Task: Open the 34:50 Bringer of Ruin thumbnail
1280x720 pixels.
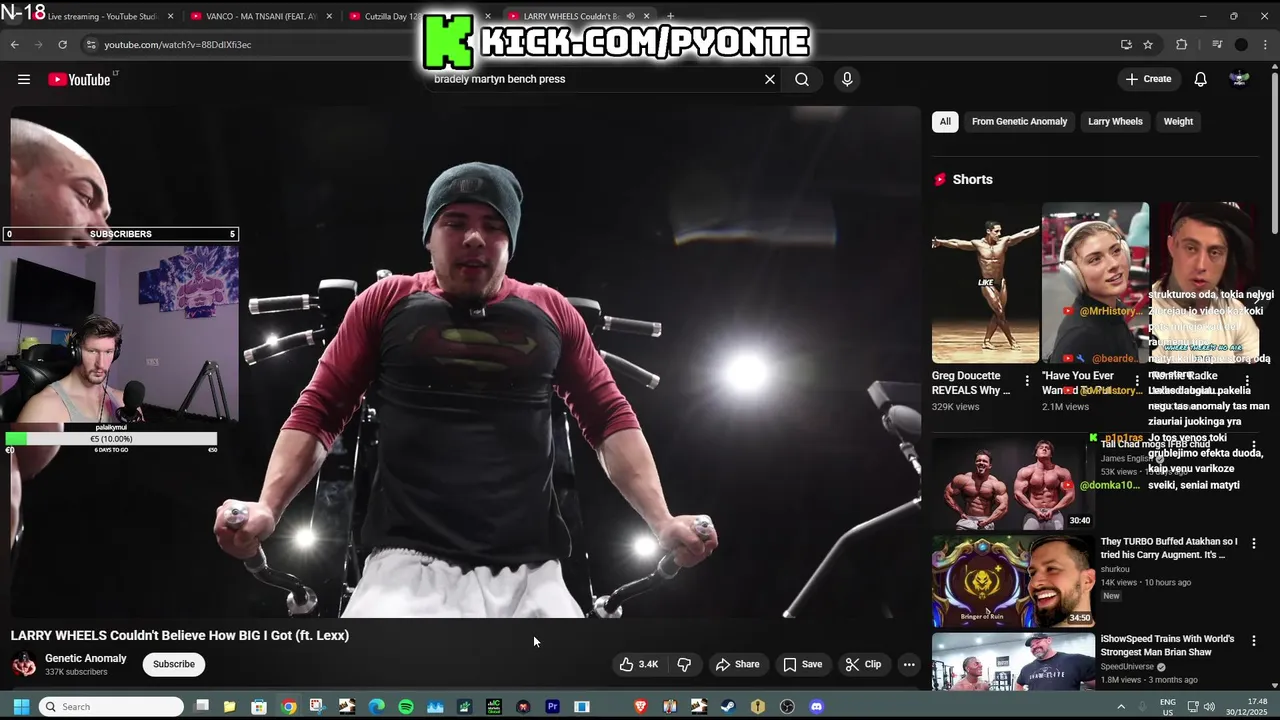Action: (x=1013, y=581)
